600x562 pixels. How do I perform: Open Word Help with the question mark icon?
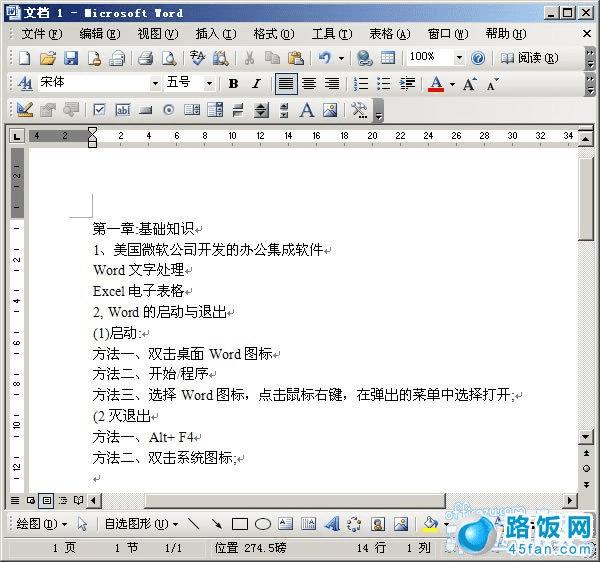pos(478,58)
